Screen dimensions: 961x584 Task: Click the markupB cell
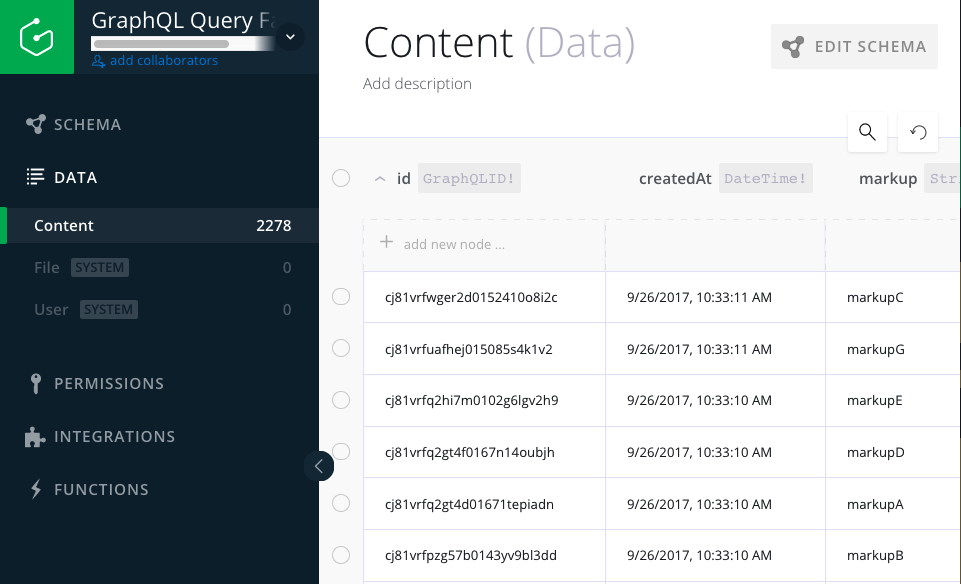click(894, 555)
